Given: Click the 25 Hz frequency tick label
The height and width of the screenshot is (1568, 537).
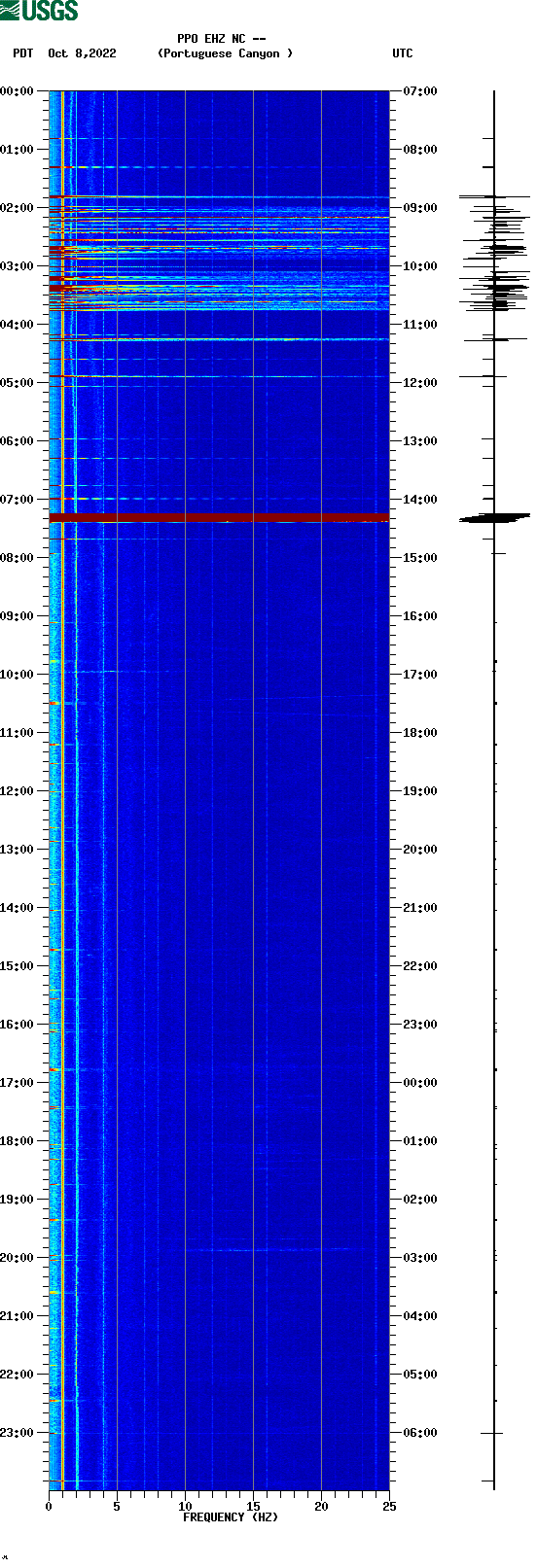Looking at the screenshot, I should (x=389, y=1507).
